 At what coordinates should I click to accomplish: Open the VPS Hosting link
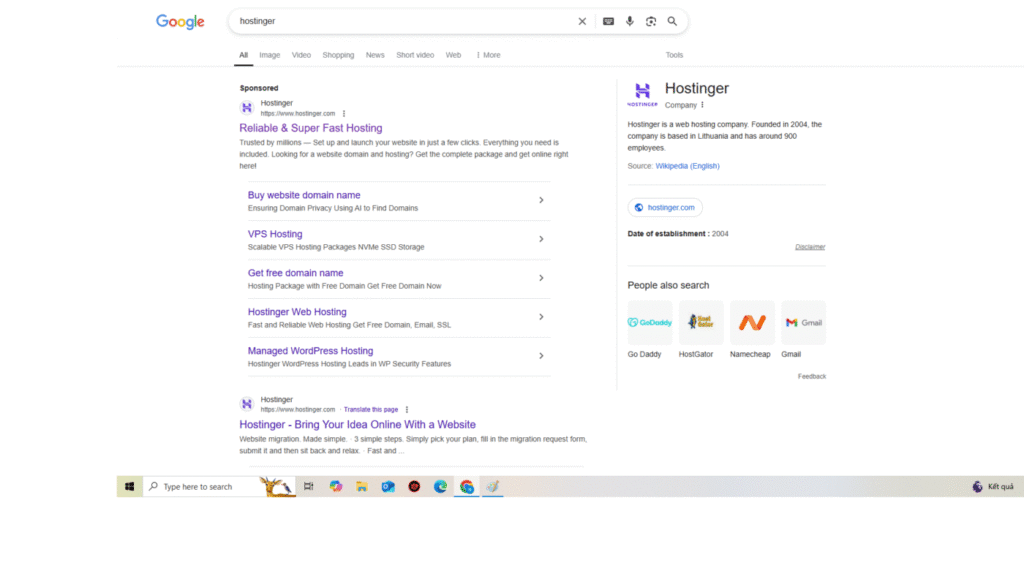(x=275, y=234)
